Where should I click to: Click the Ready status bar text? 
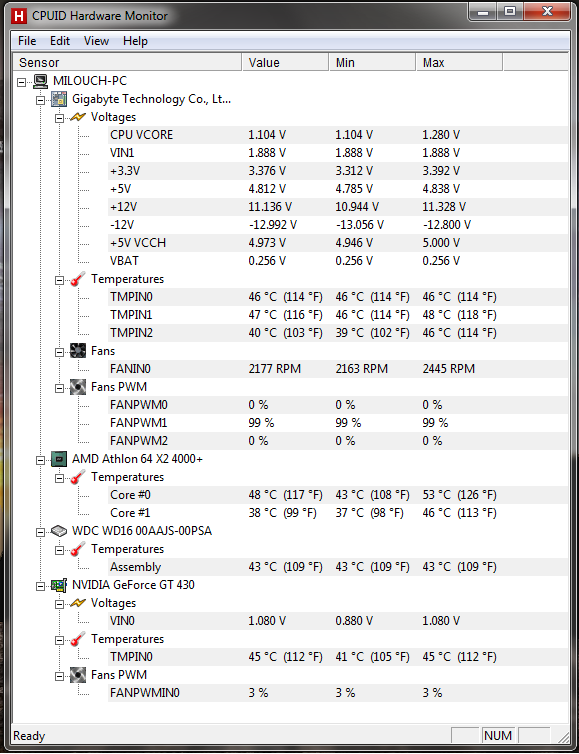coord(29,736)
